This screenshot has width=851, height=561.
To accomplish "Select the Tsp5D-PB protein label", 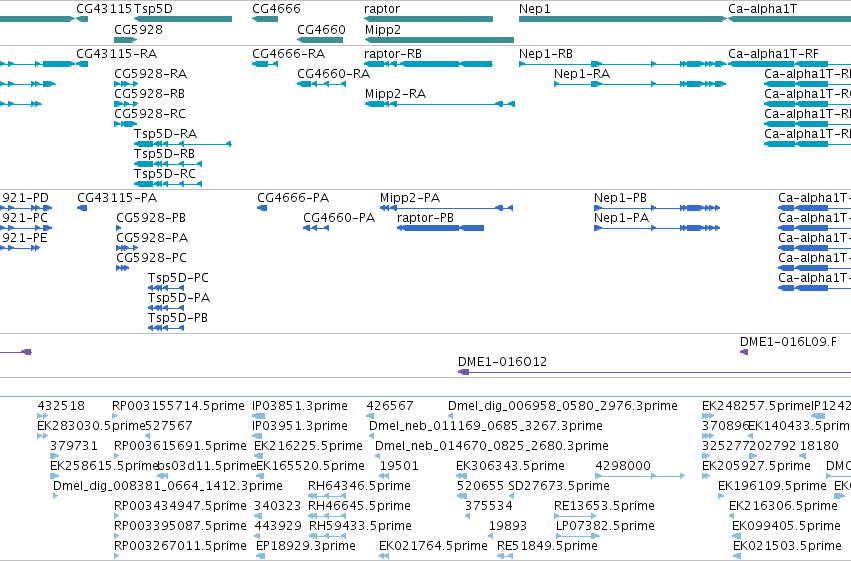I will [x=178, y=318].
